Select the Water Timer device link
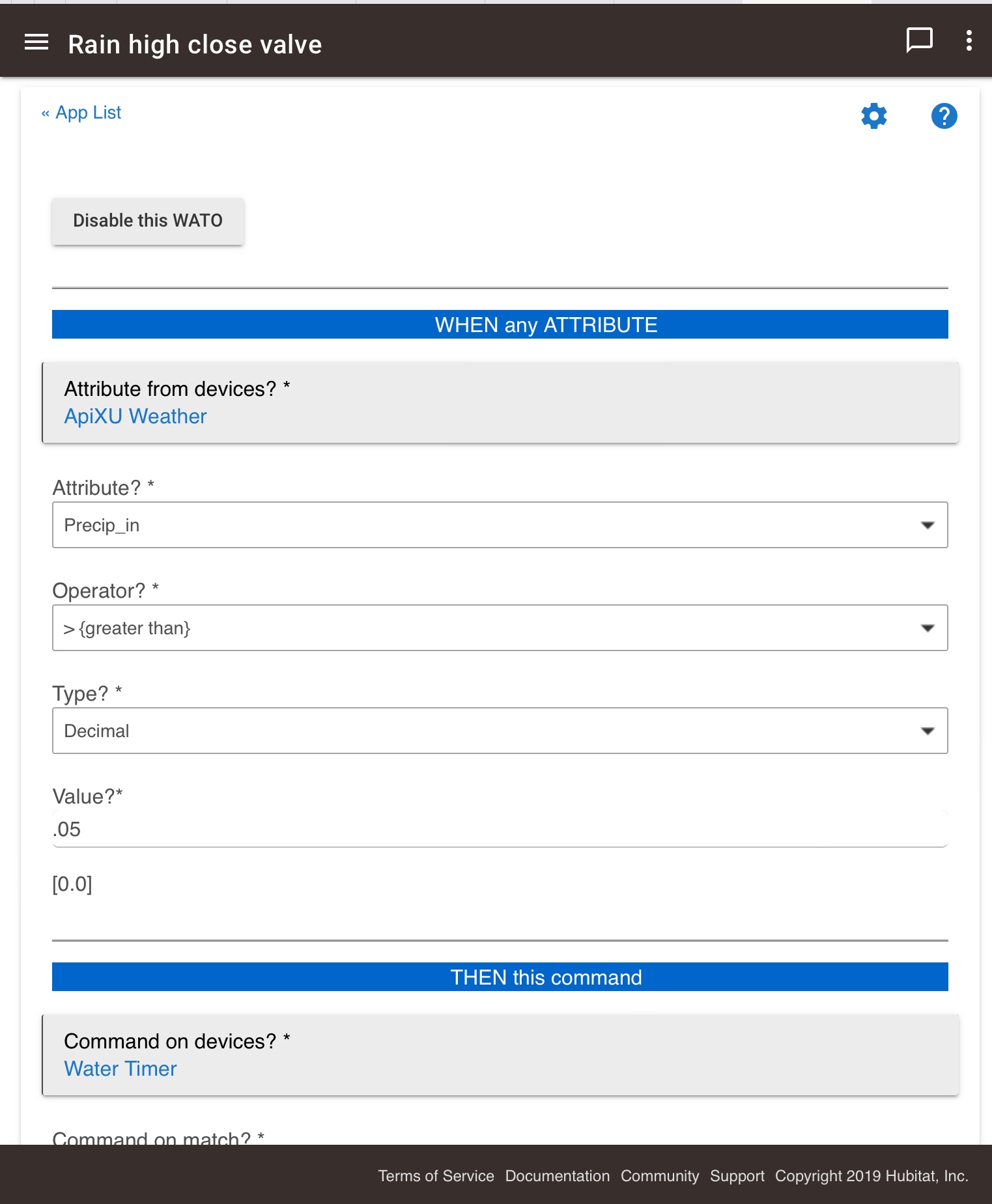Screen dimensions: 992x1204 [x=120, y=1069]
